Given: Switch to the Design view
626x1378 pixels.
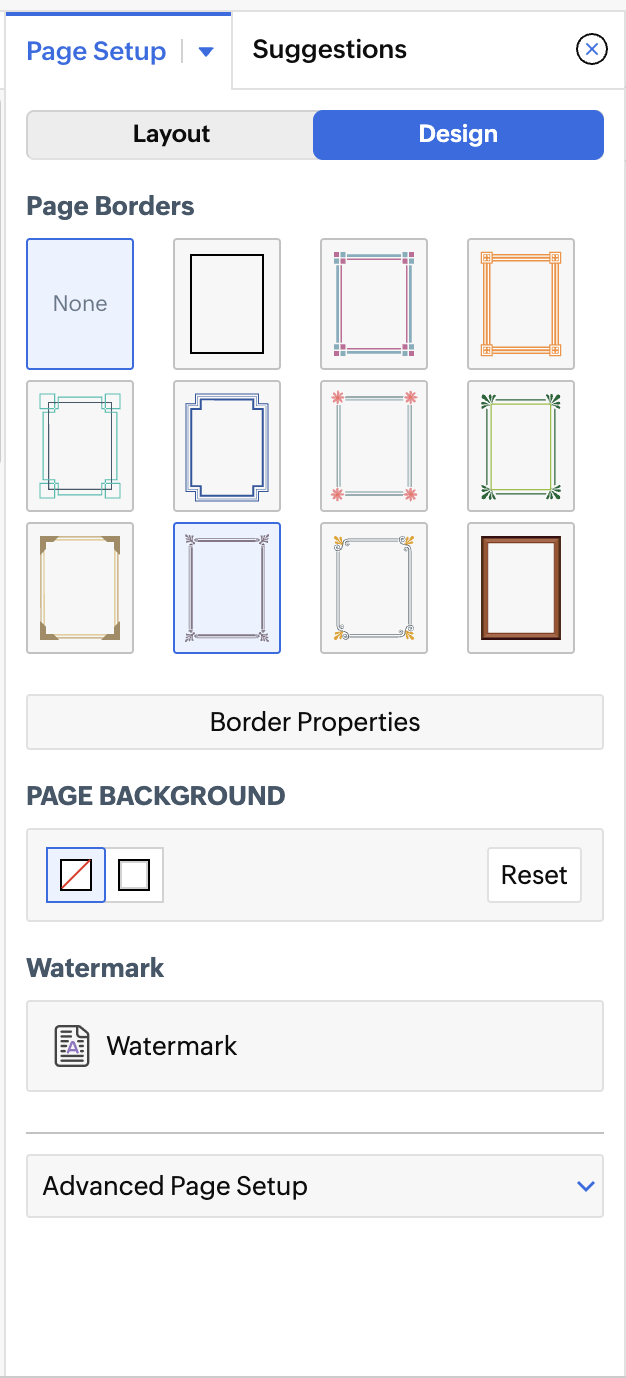Looking at the screenshot, I should [458, 135].
